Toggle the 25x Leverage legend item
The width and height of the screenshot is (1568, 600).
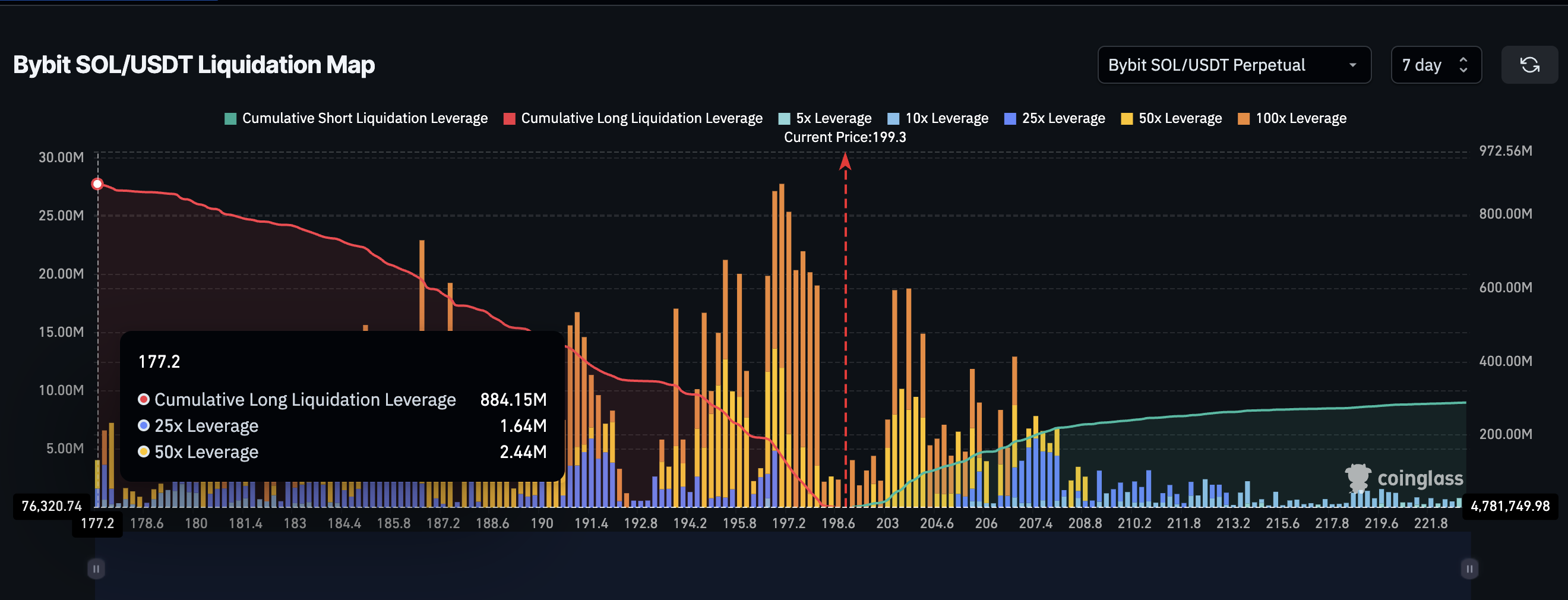[1054, 118]
